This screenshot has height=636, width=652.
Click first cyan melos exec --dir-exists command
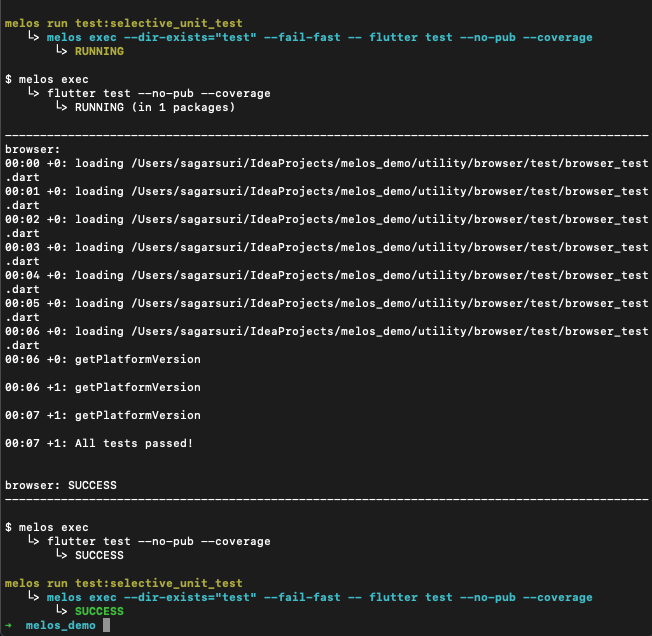click(319, 37)
